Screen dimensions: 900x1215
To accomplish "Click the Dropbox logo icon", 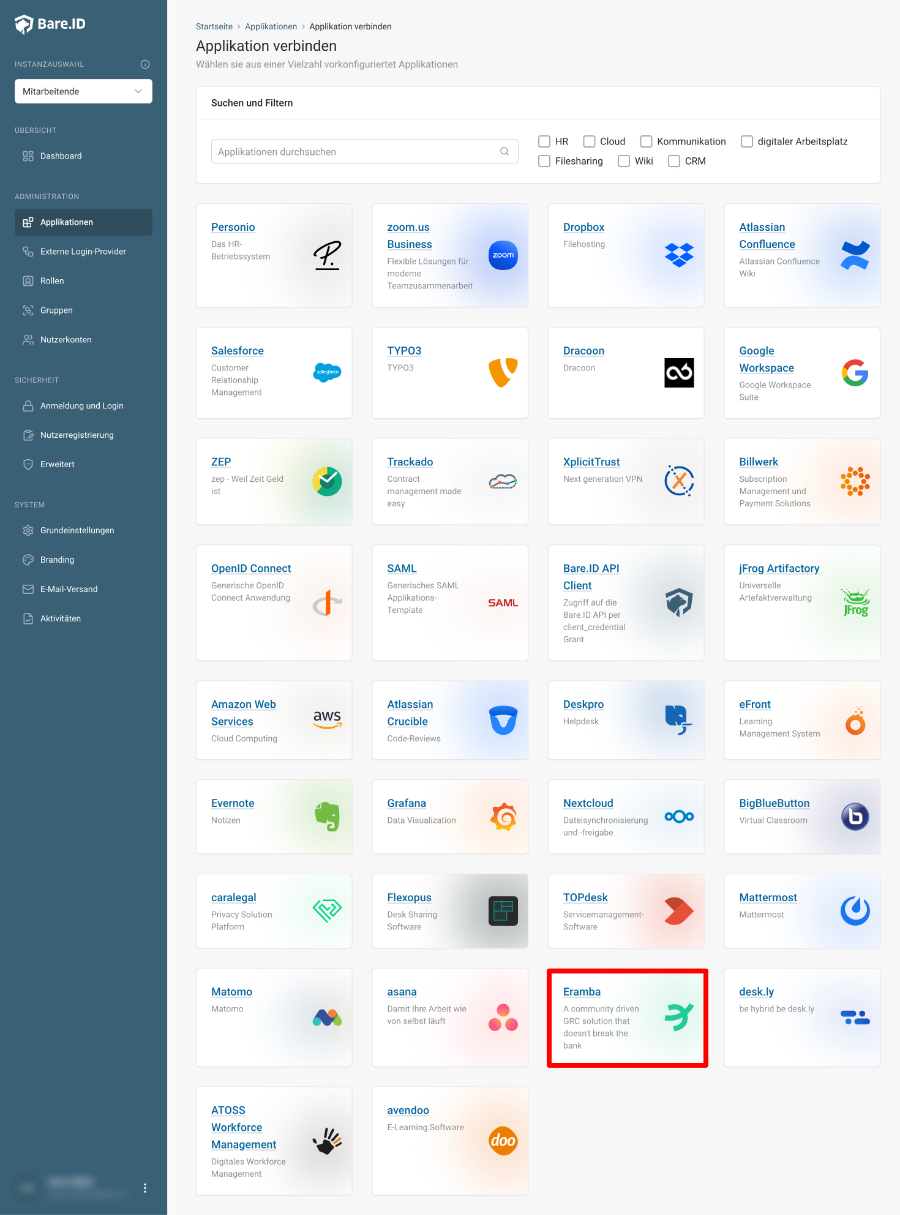I will pyautogui.click(x=679, y=256).
